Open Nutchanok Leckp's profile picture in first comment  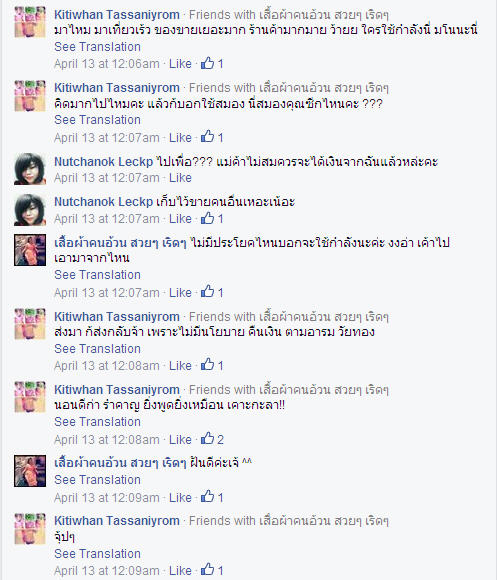30,169
